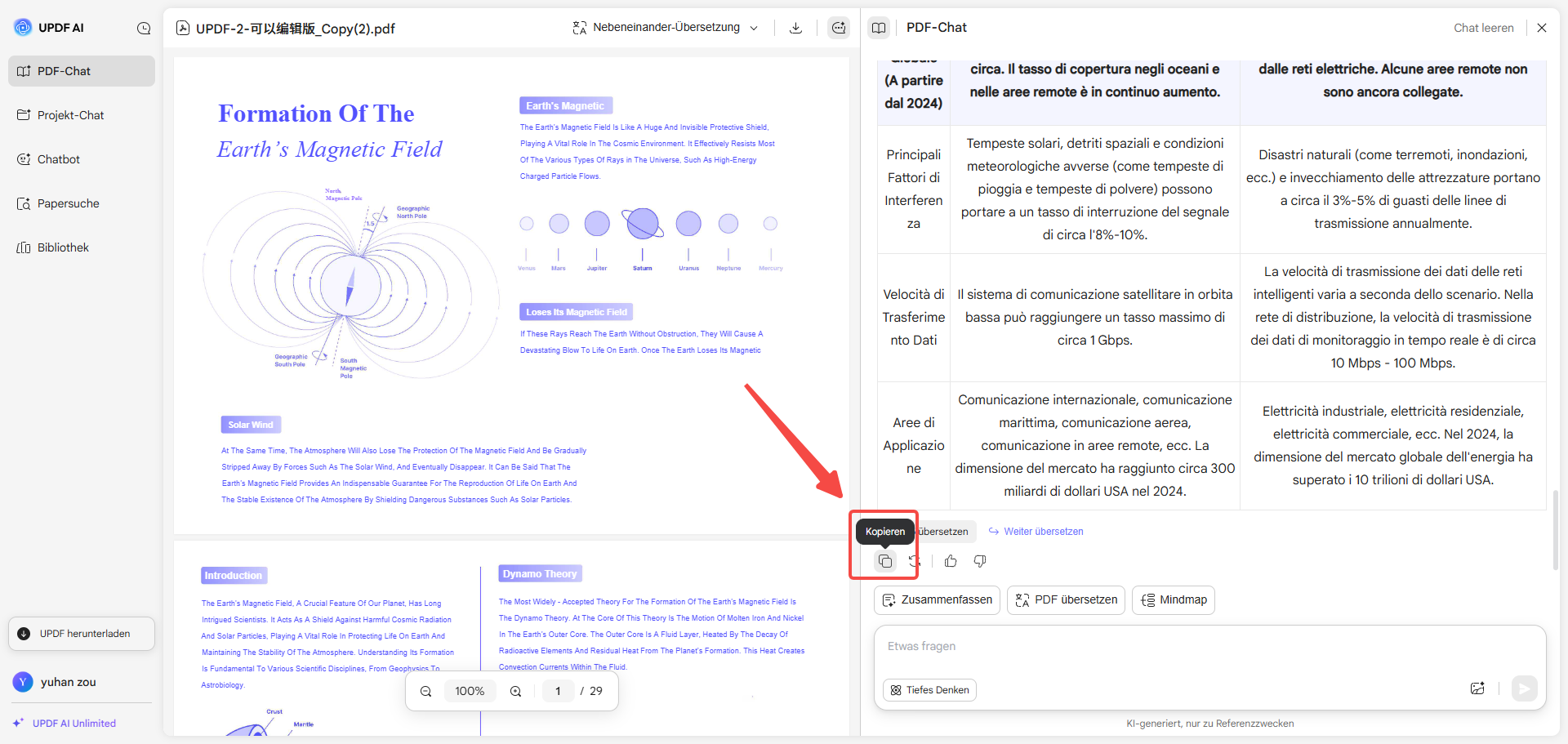Click the Jupiter planet circle

coord(597,224)
